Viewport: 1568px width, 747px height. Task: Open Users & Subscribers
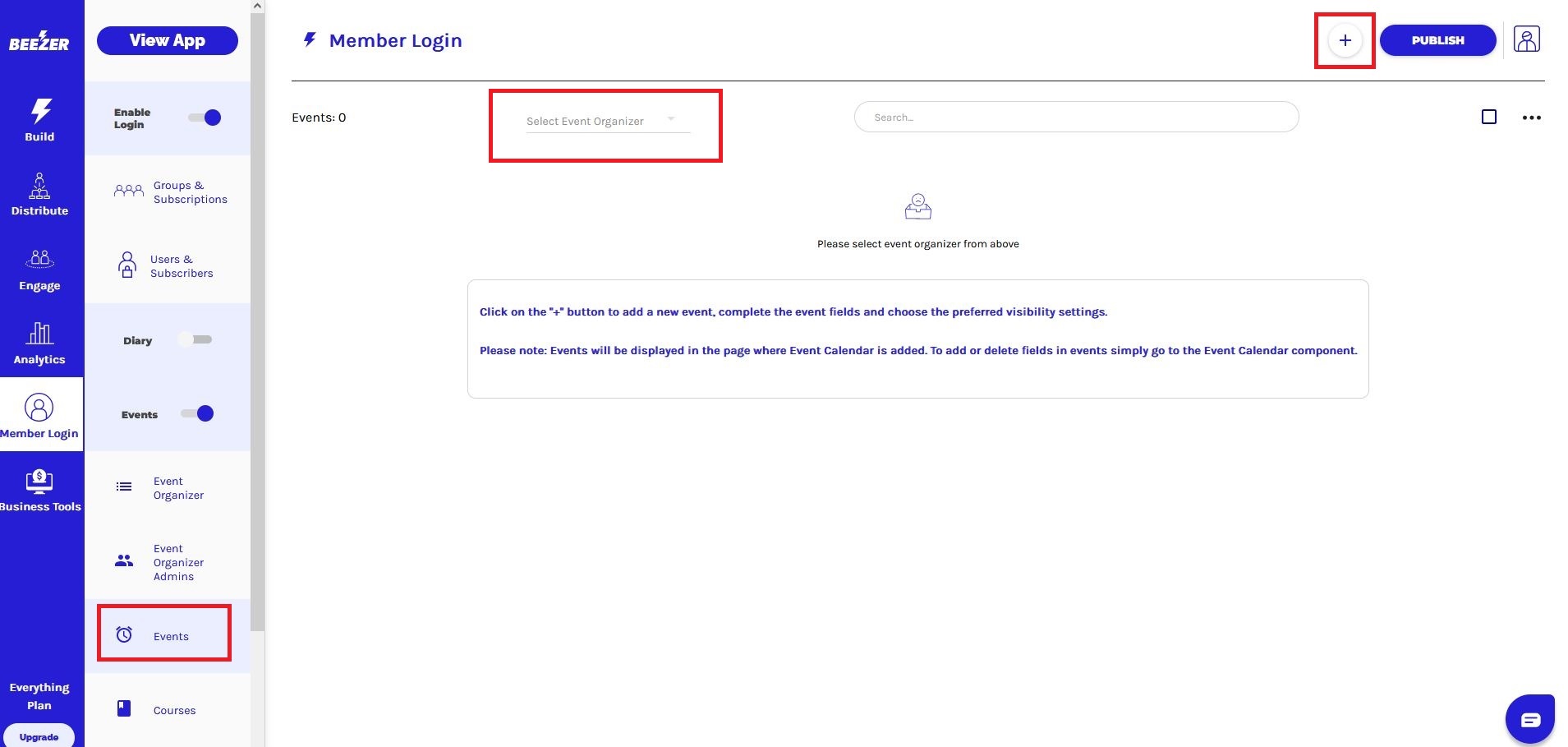(x=168, y=266)
